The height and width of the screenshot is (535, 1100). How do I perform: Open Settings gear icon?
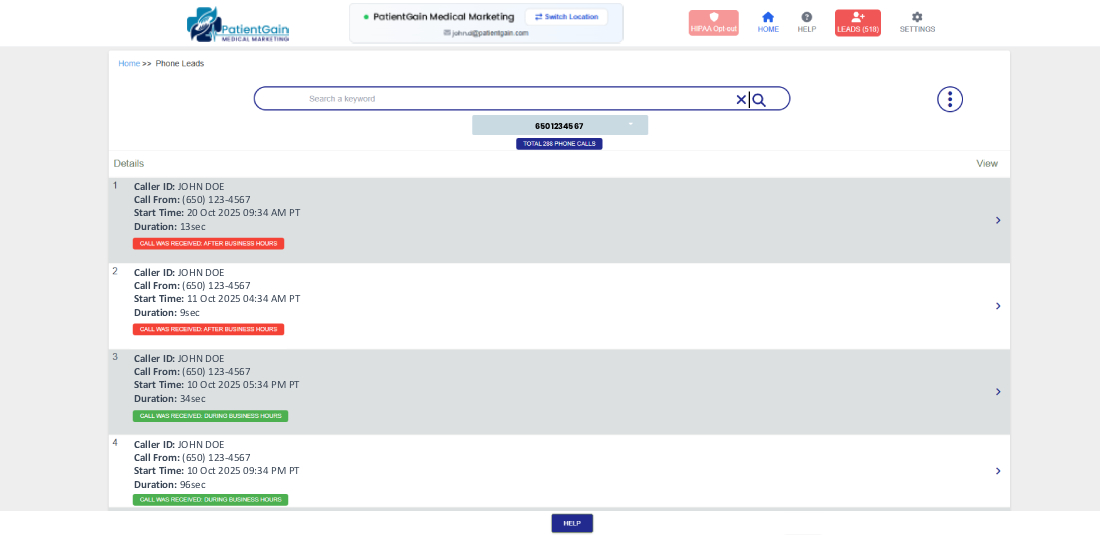pos(917,22)
